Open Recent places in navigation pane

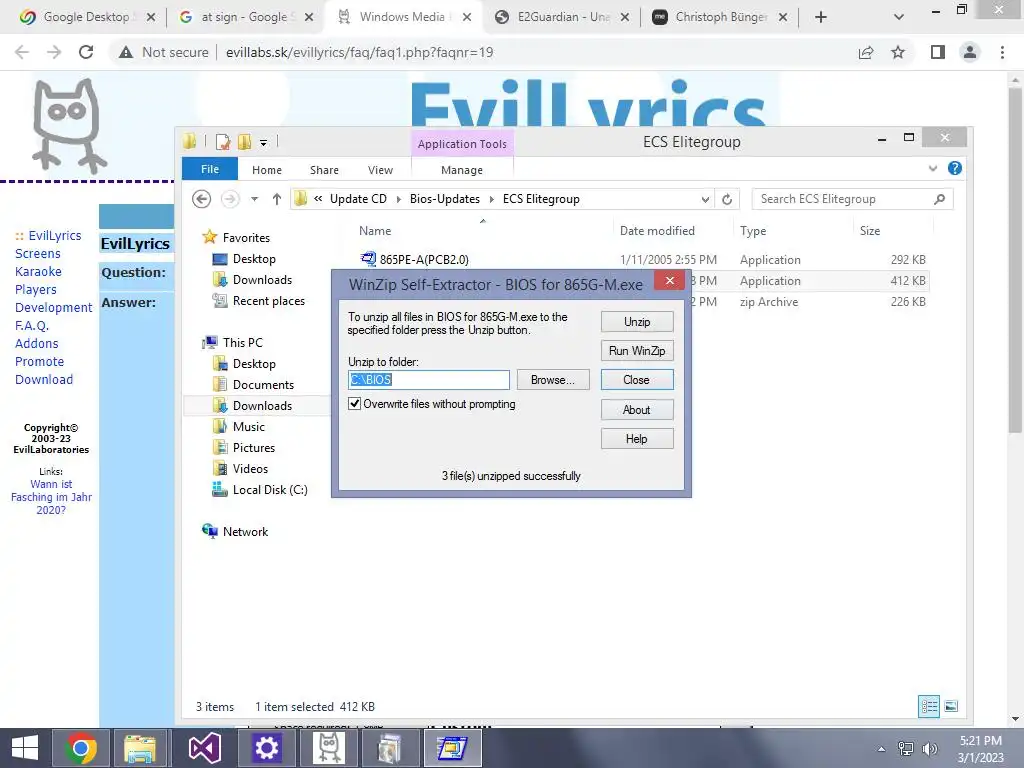pos(268,300)
